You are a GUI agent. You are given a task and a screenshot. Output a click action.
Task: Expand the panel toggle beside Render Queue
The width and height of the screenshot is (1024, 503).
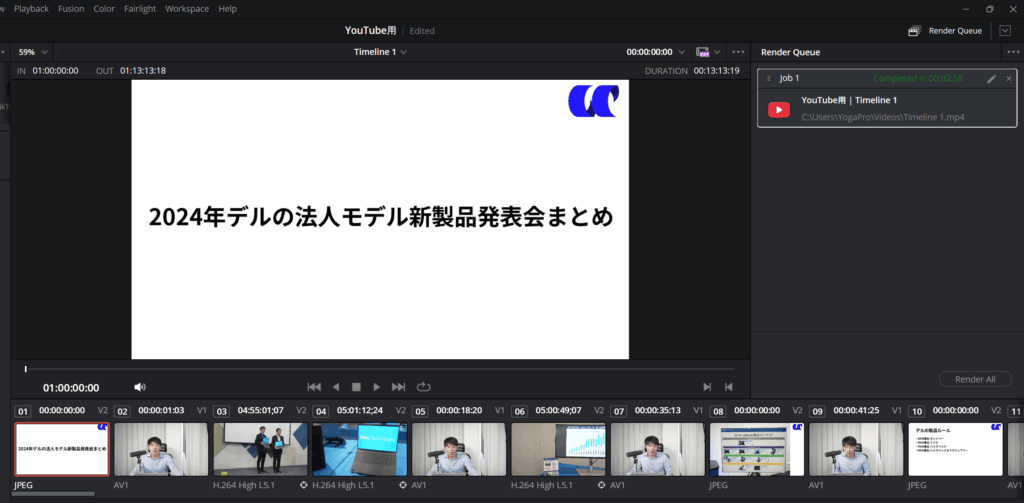[x=1005, y=31]
